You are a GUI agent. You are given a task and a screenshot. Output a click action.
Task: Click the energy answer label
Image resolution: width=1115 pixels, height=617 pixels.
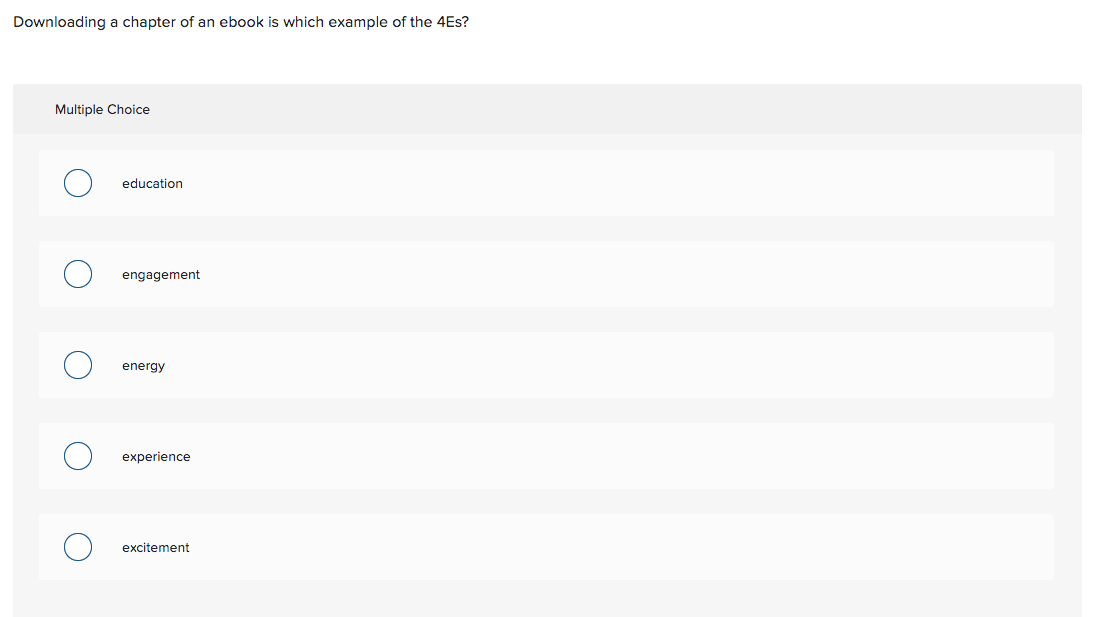click(144, 365)
